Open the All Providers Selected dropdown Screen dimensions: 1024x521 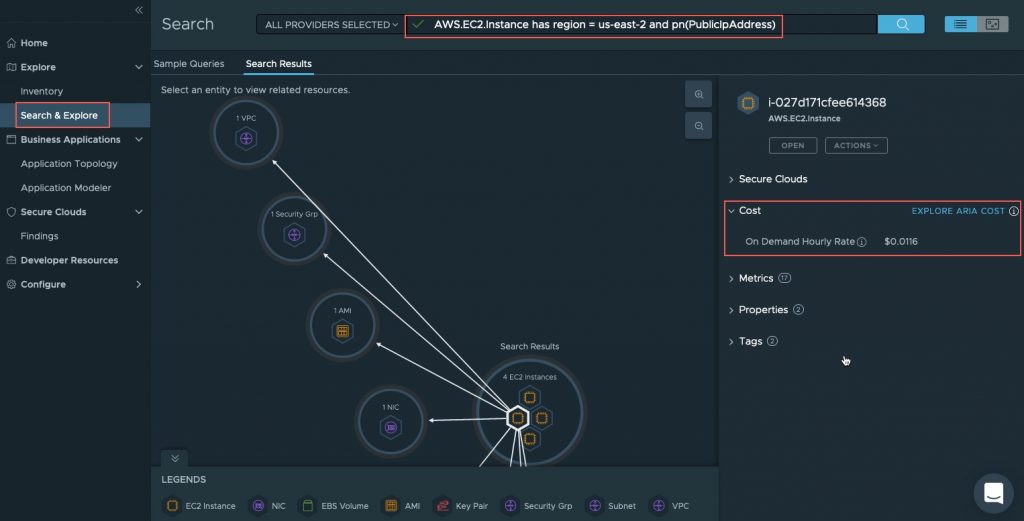point(331,25)
